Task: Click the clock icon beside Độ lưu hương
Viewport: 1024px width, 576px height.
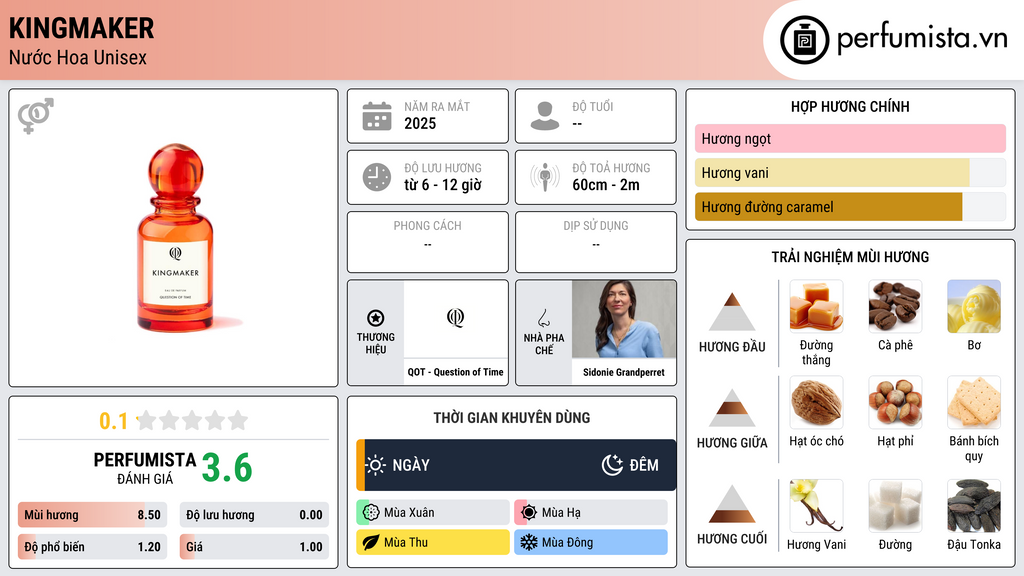Action: click(x=377, y=177)
